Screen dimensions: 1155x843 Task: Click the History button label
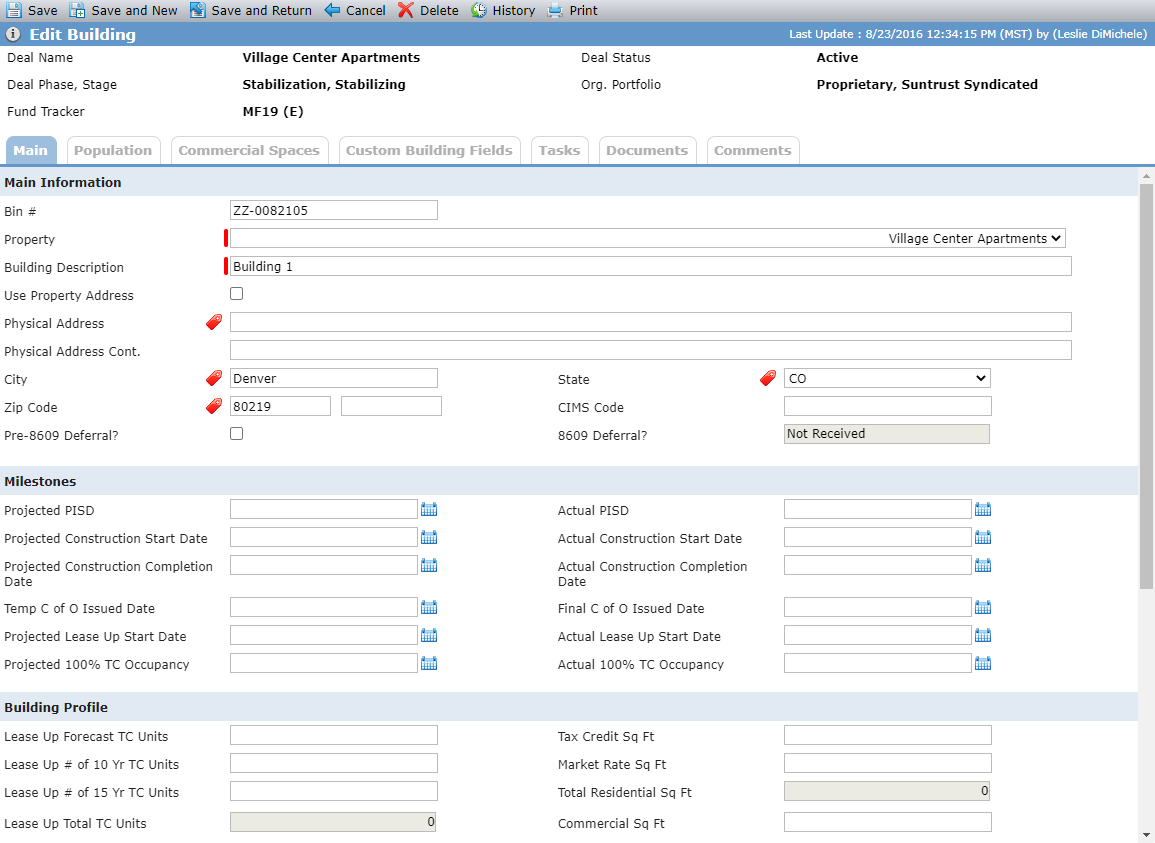click(513, 10)
